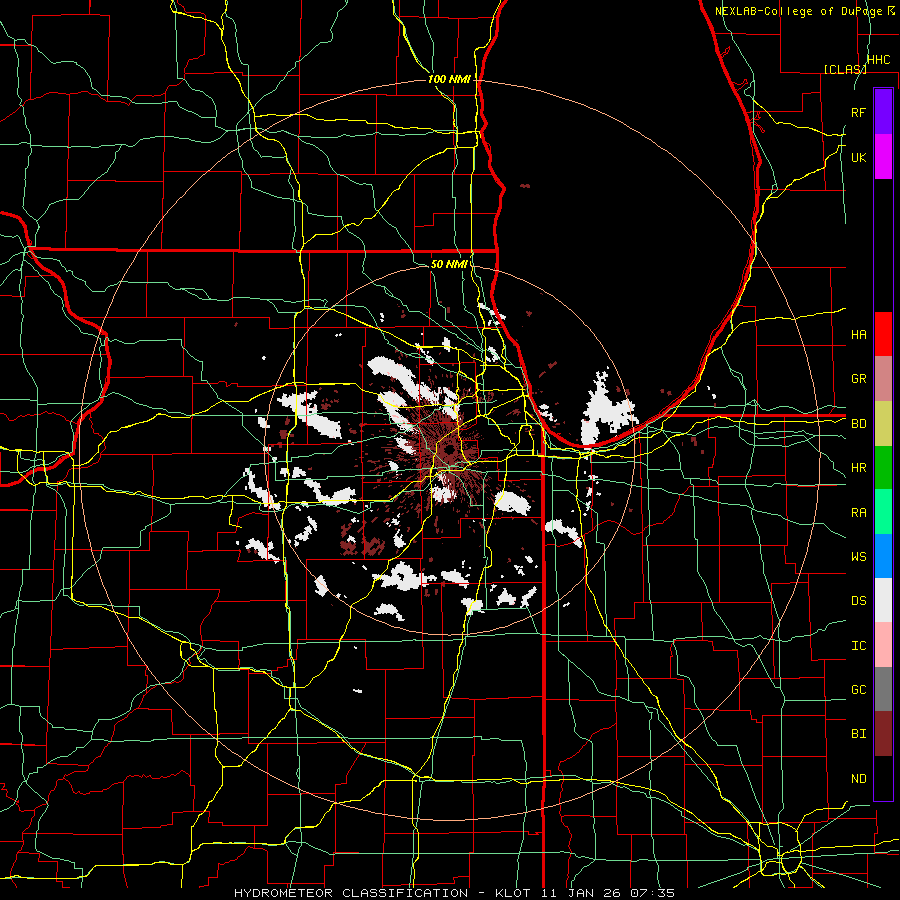Screen dimensions: 900x900
Task: Click the HA legend label
Action: (x=858, y=334)
